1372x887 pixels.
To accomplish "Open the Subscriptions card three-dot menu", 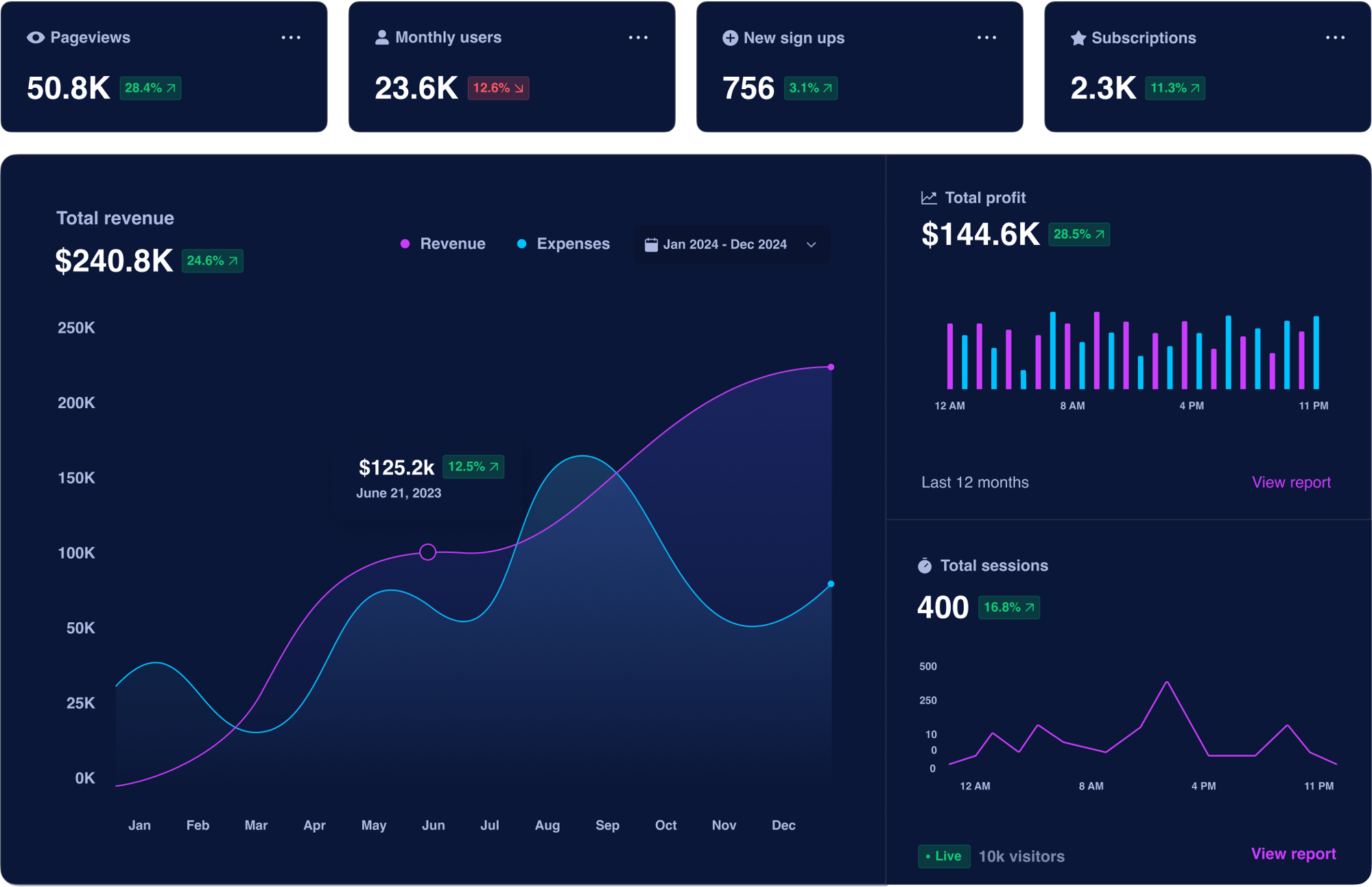I will (x=1335, y=38).
